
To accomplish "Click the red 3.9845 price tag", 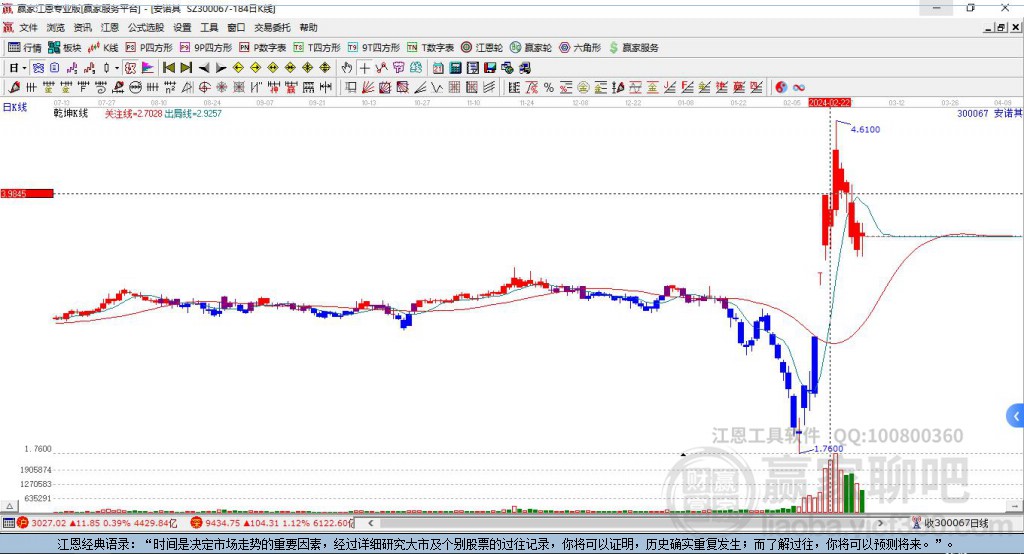I will pyautogui.click(x=27, y=193).
